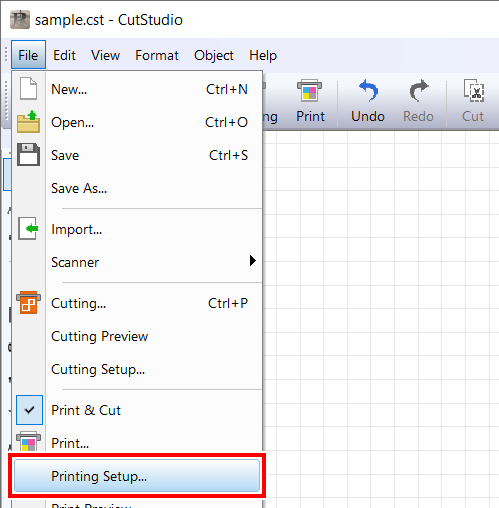The width and height of the screenshot is (499, 508).
Task: Expand the Scanner submenu
Action: [137, 262]
